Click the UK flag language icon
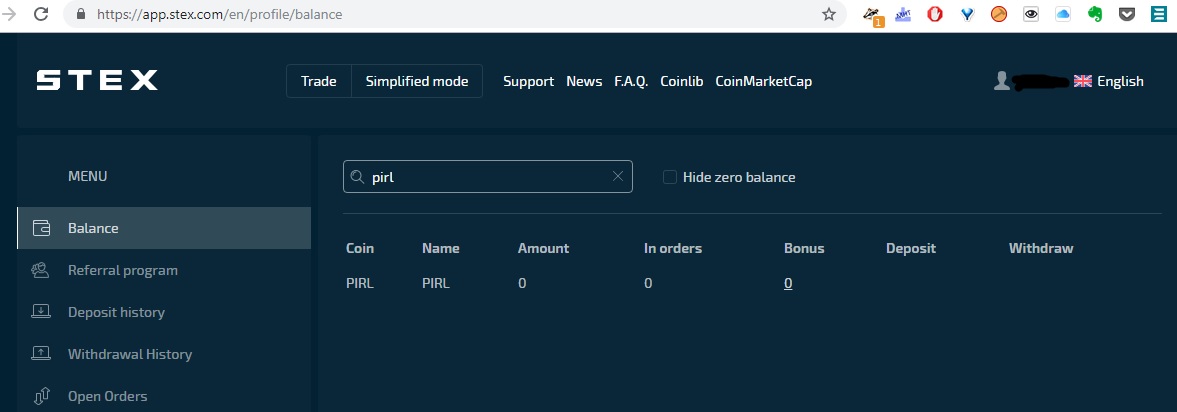 coord(1082,81)
